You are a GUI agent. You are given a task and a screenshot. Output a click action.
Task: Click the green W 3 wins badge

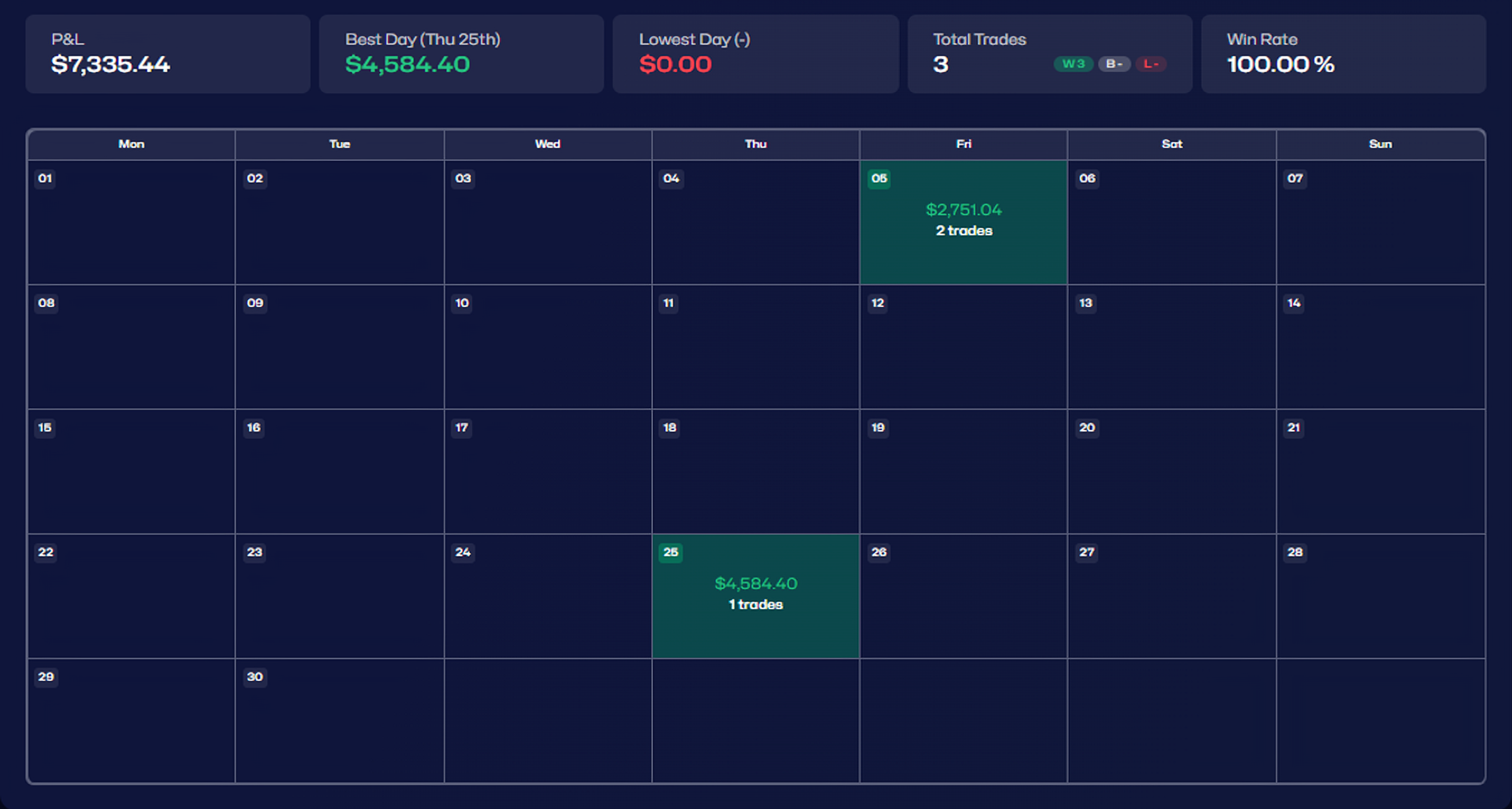pyautogui.click(x=1073, y=64)
